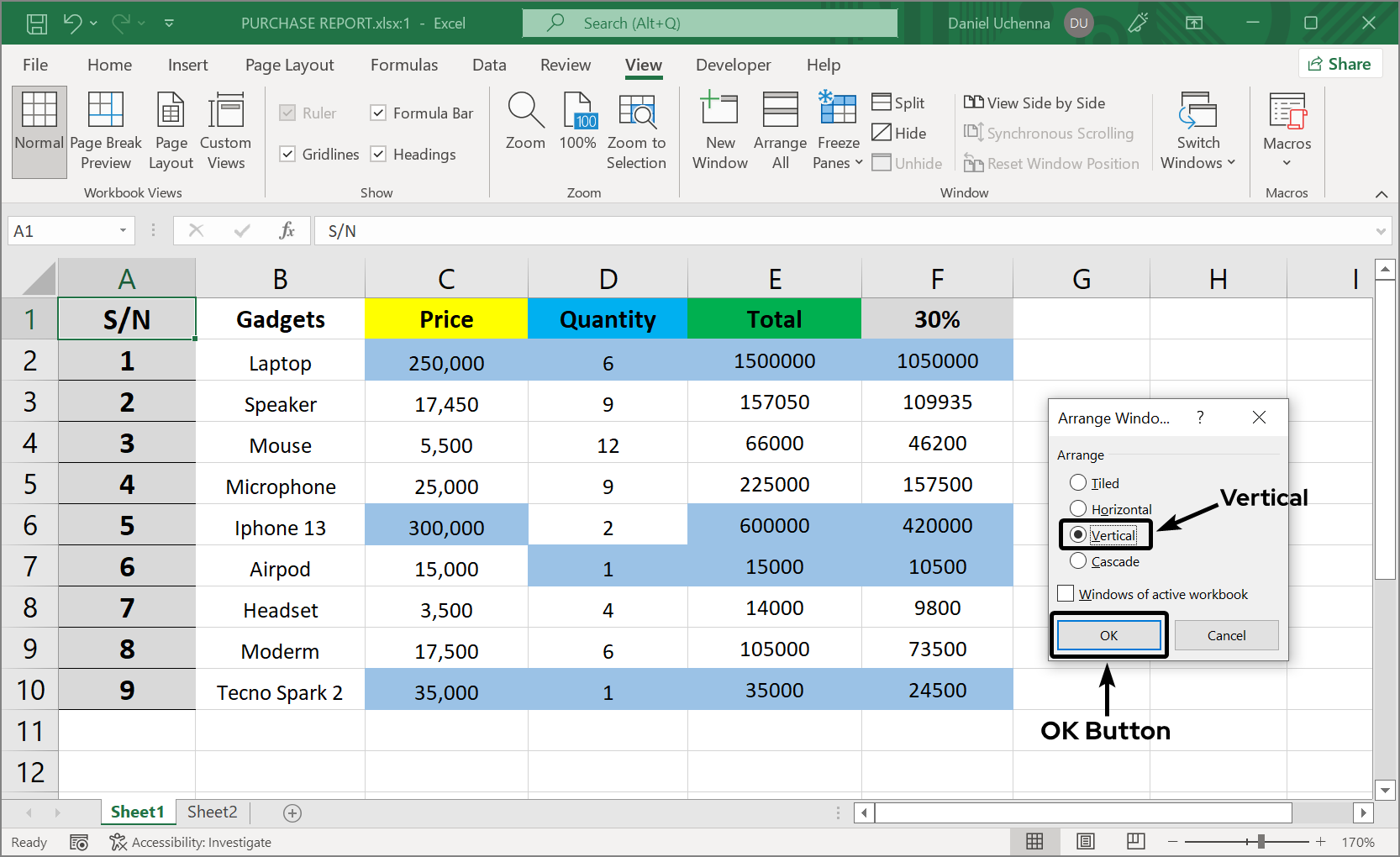
Task: Switch to the Formulas ribbon tab
Action: coord(403,65)
